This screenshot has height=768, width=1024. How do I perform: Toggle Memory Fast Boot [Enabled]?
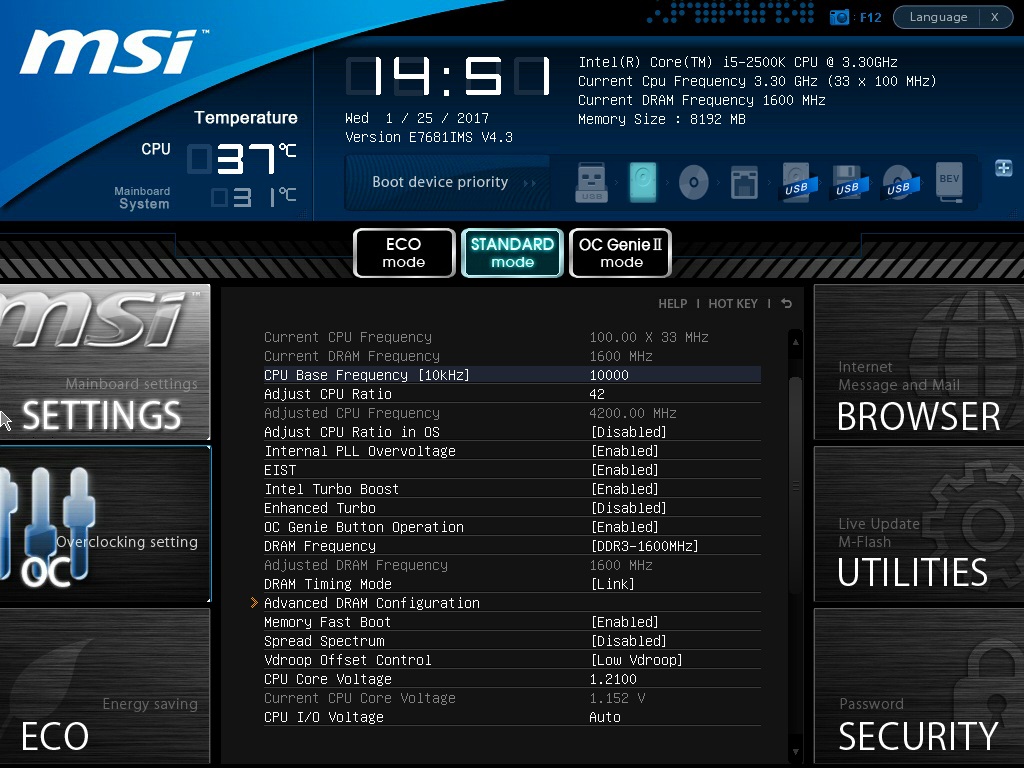(624, 622)
